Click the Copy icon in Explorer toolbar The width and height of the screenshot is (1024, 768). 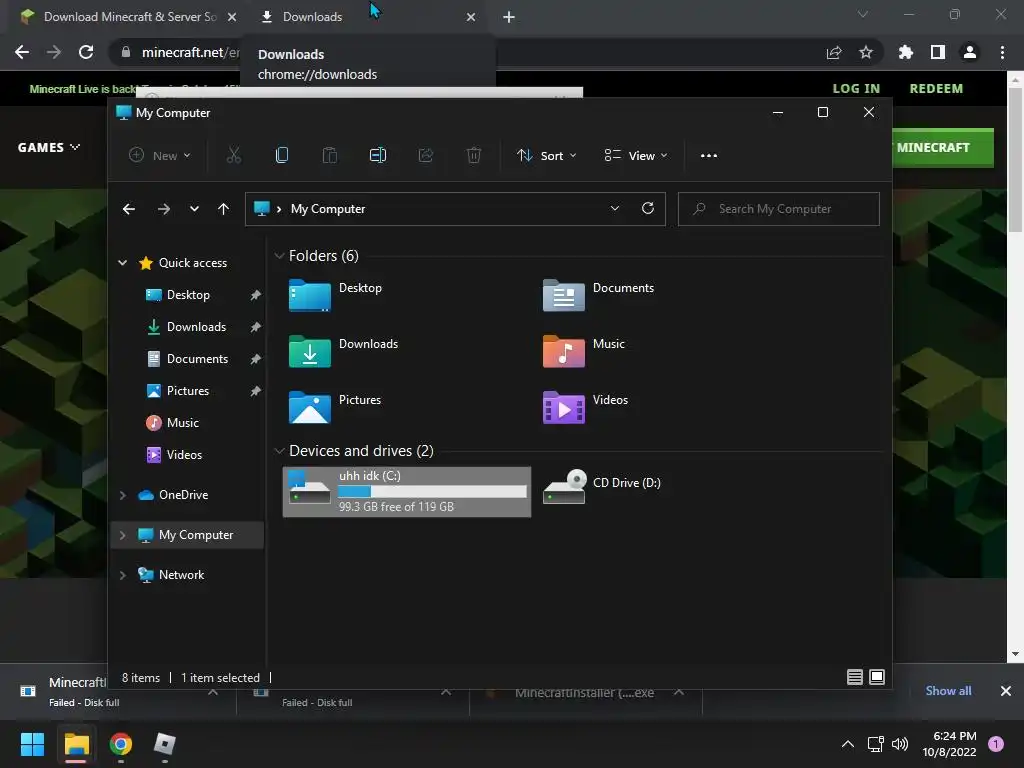281,155
